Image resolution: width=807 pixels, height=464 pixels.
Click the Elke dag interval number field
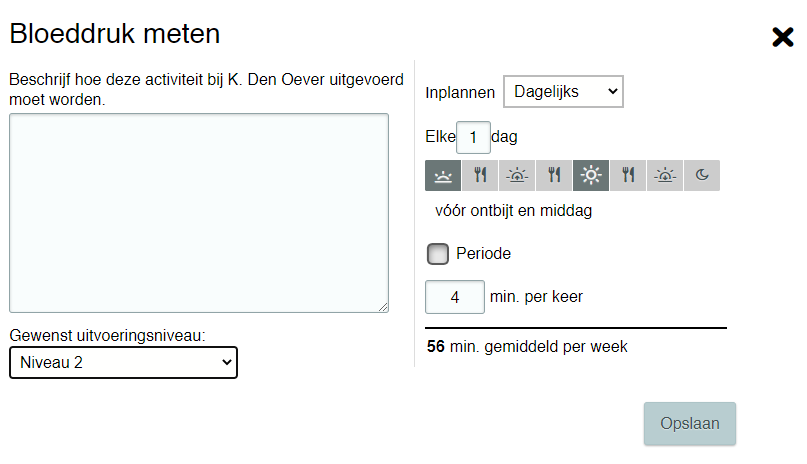(x=473, y=137)
